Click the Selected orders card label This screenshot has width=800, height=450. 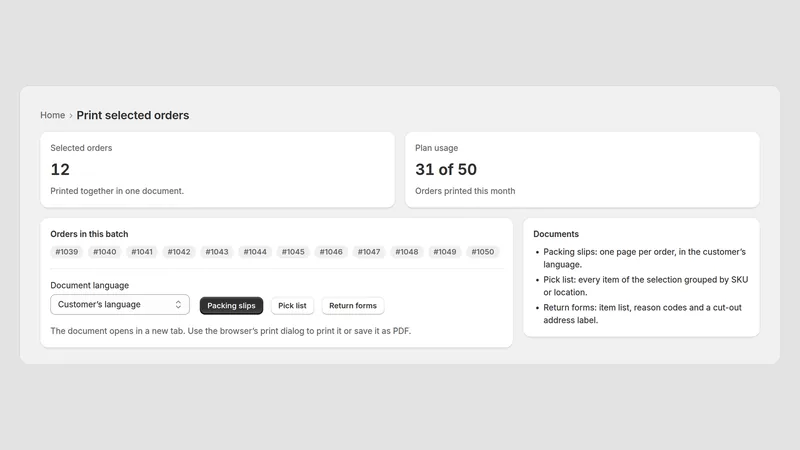tap(81, 148)
